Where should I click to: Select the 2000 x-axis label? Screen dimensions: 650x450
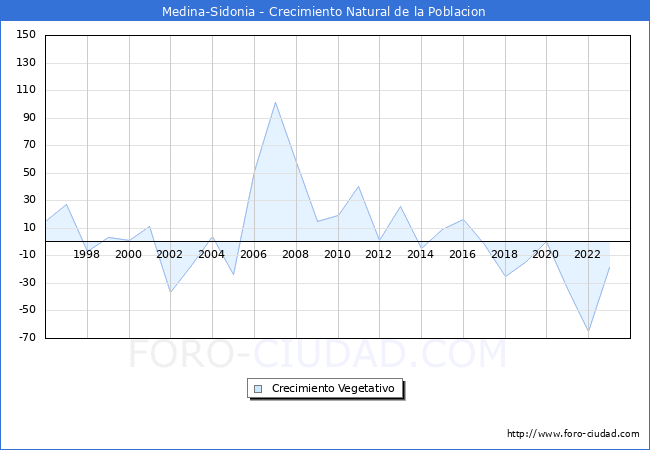pos(129,254)
